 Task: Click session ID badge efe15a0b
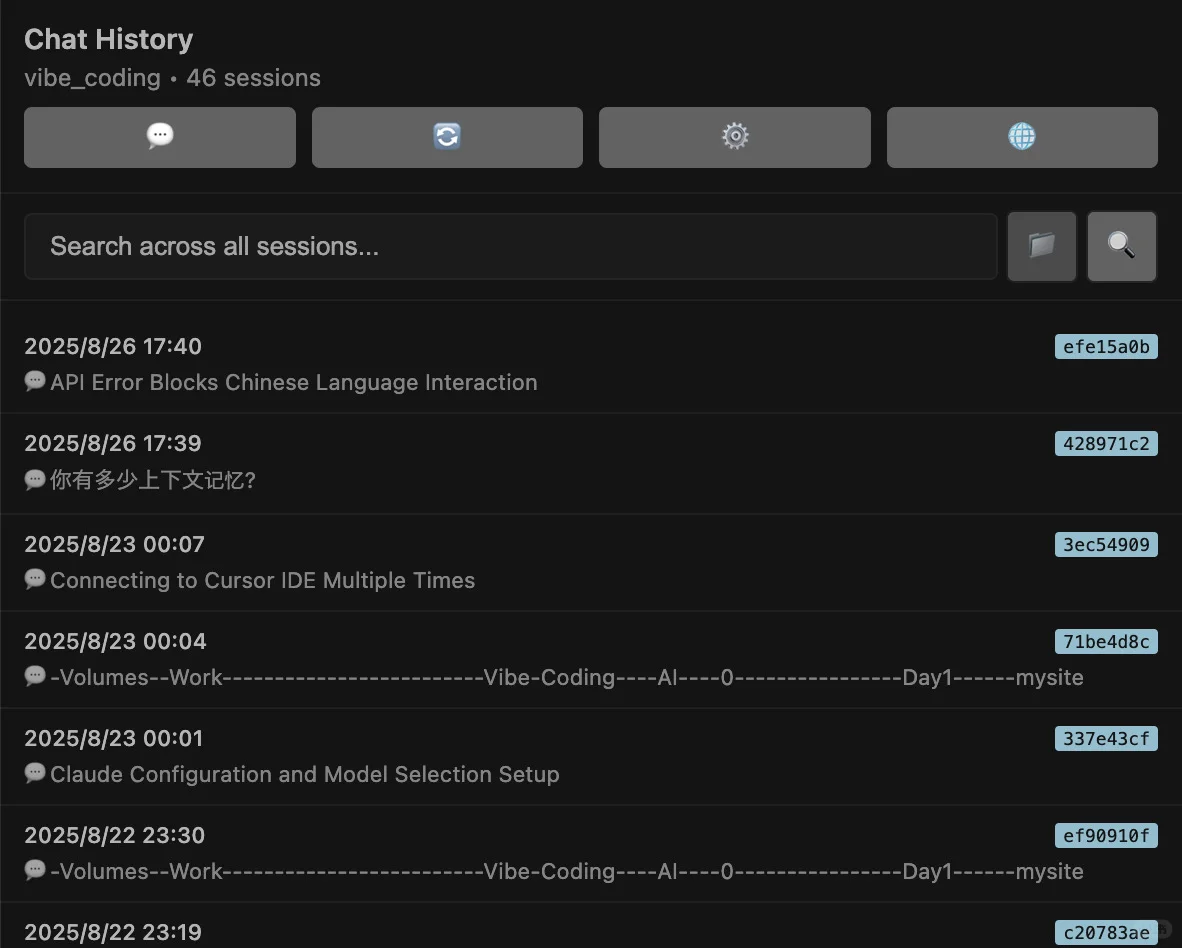1106,347
